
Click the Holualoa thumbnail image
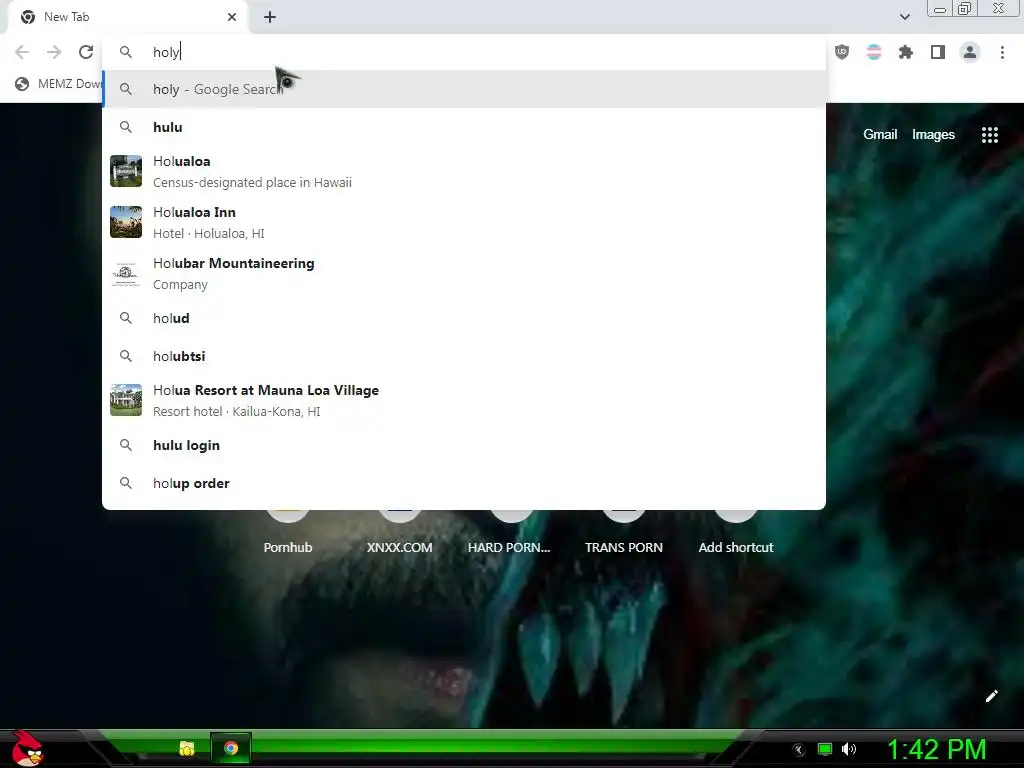126,171
